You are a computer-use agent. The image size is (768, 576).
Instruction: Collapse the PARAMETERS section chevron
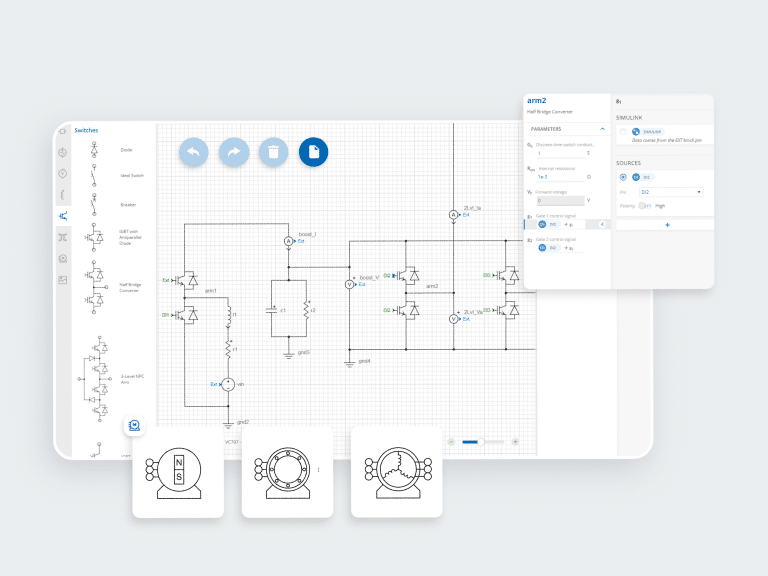602,129
